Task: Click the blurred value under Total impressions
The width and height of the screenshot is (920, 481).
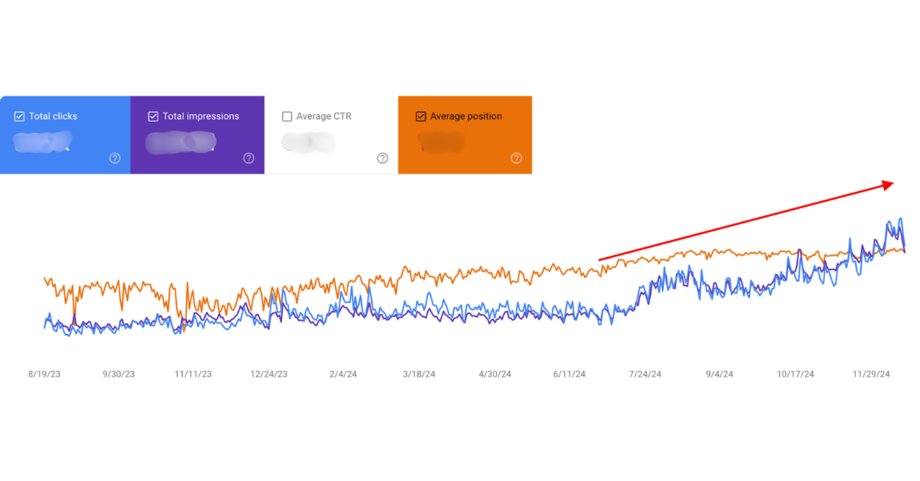Action: pyautogui.click(x=180, y=141)
